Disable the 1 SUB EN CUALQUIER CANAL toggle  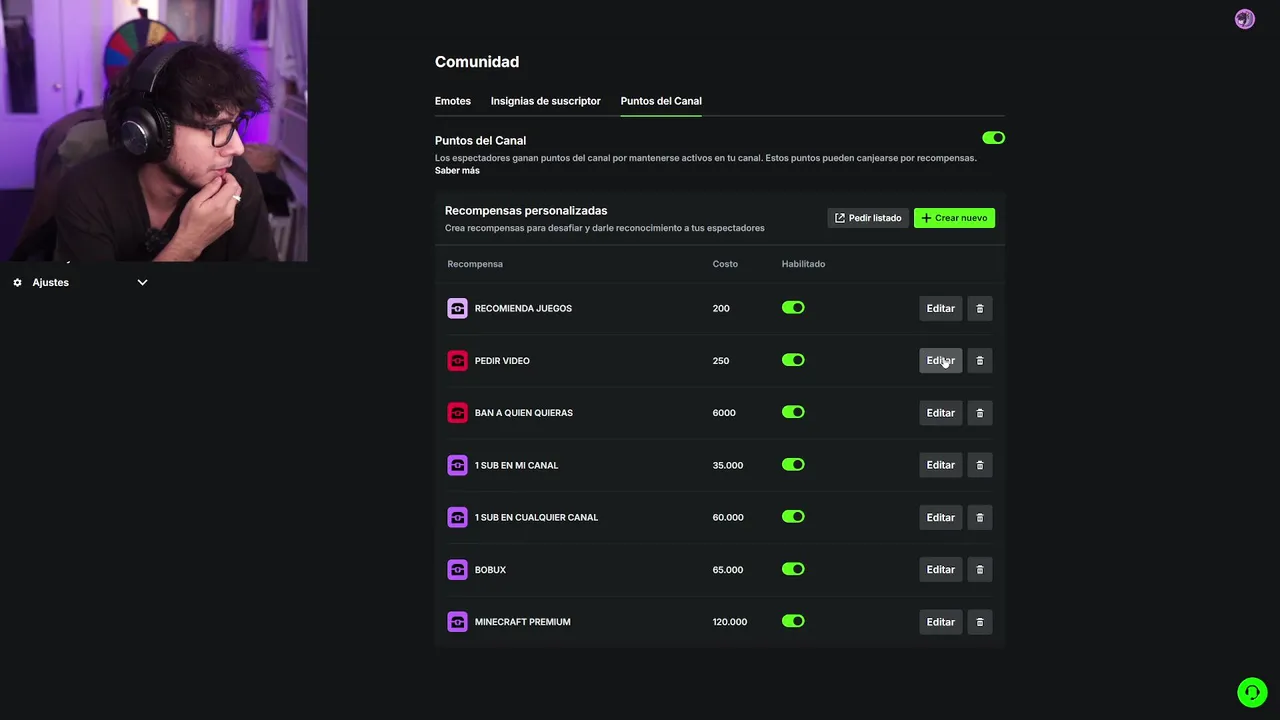pos(793,517)
